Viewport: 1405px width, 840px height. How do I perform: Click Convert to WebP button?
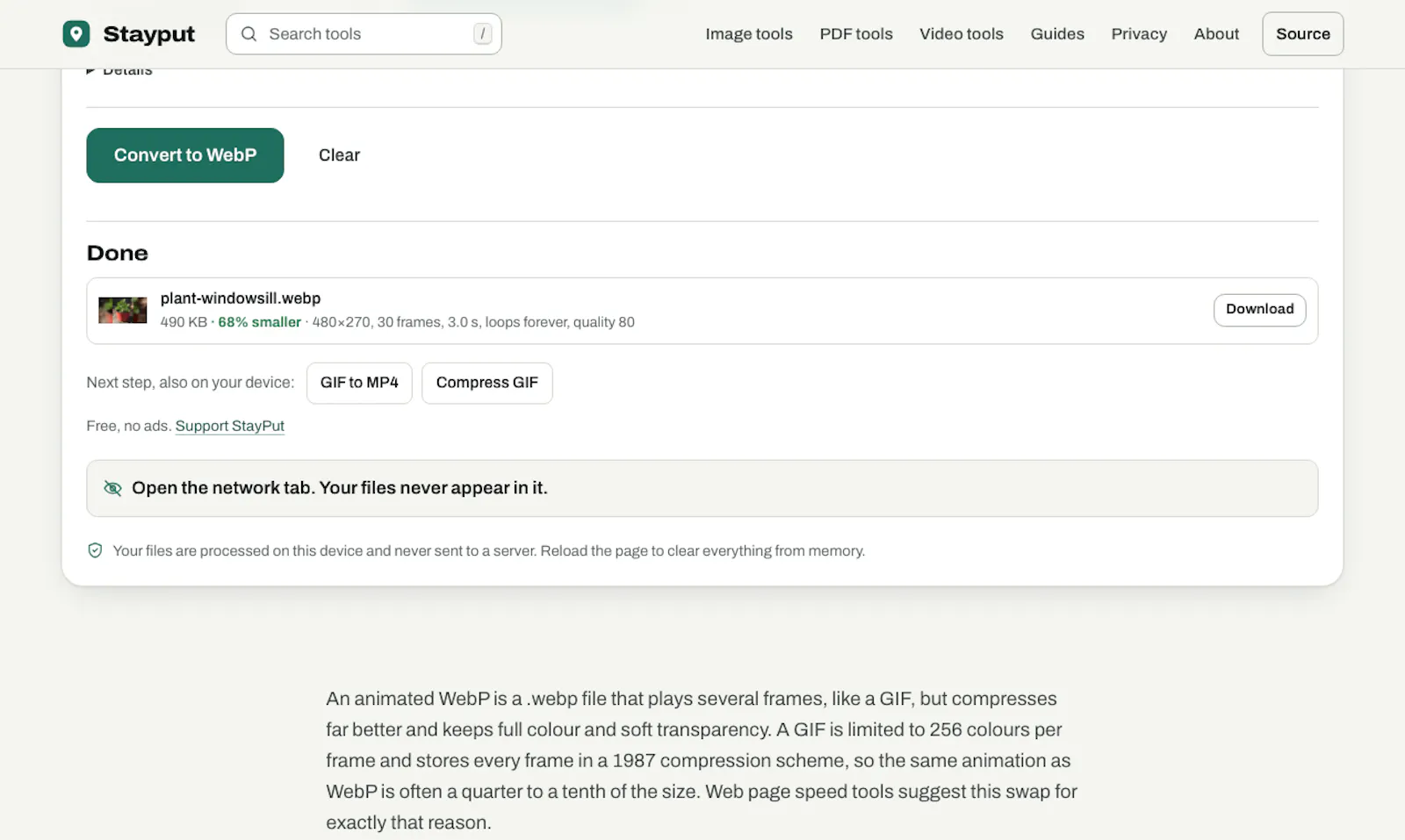[x=185, y=155]
